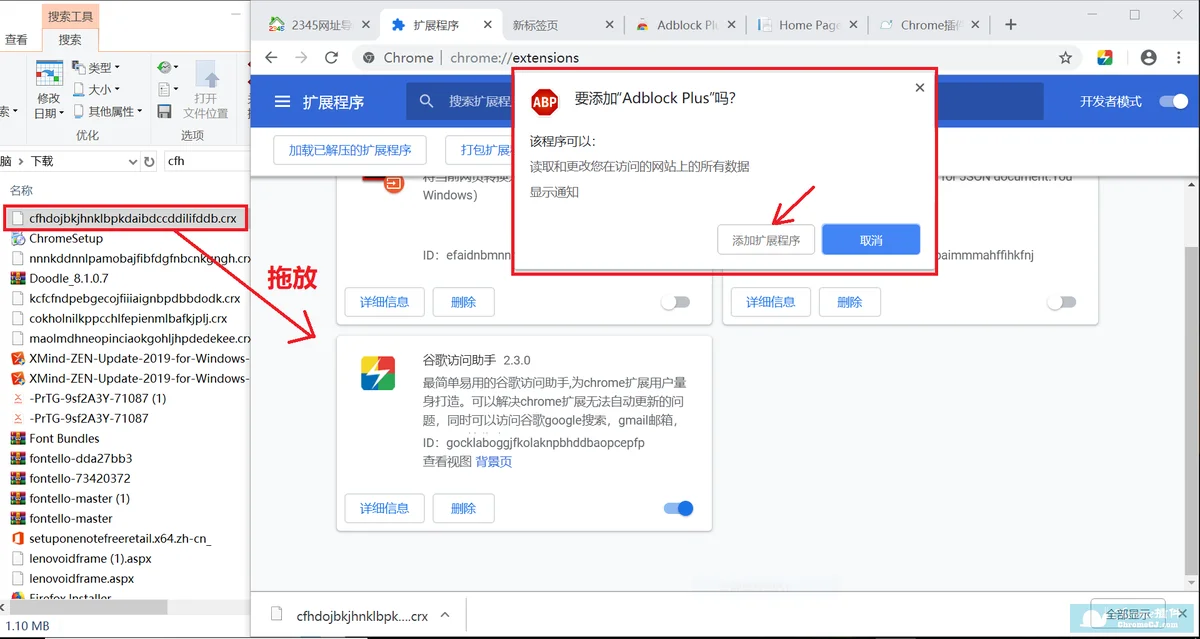1200x639 pixels.
Task: Close the Chrome插件 tab
Action: pyautogui.click(x=975, y=25)
